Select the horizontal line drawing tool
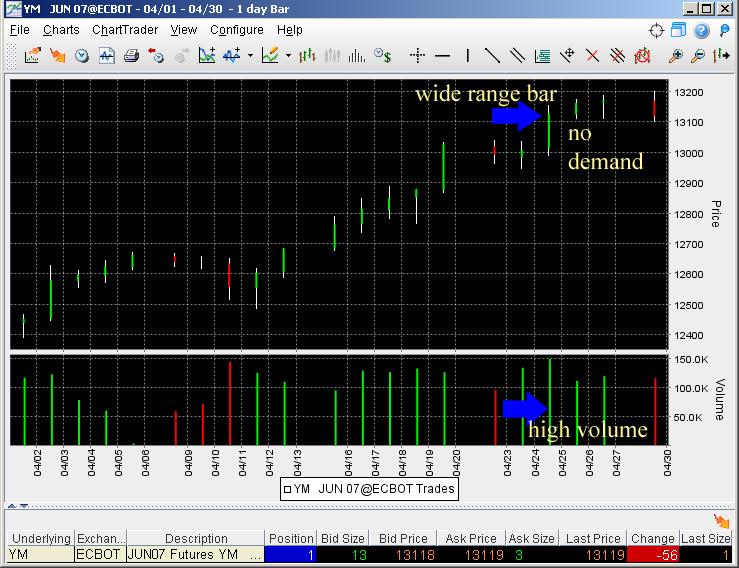Image resolution: width=739 pixels, height=568 pixels. point(442,56)
